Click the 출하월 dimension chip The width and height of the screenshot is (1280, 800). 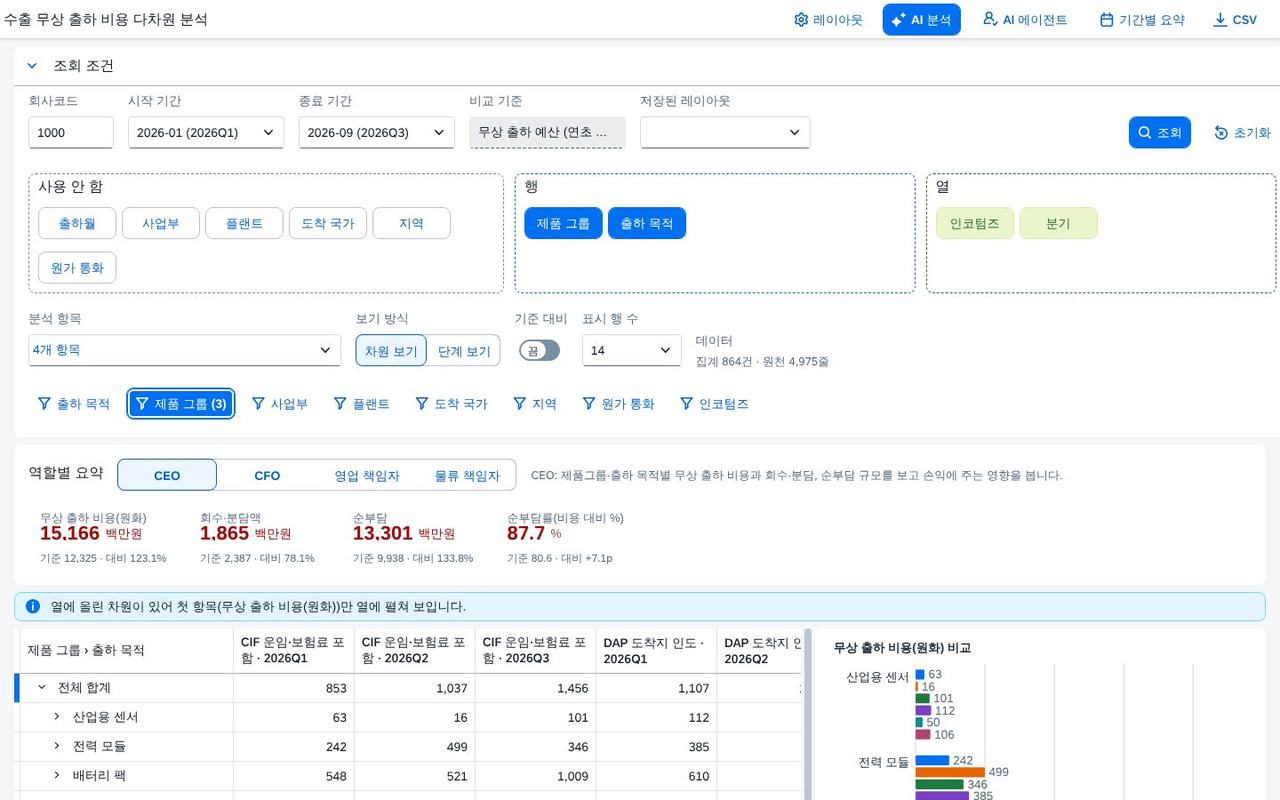(77, 223)
